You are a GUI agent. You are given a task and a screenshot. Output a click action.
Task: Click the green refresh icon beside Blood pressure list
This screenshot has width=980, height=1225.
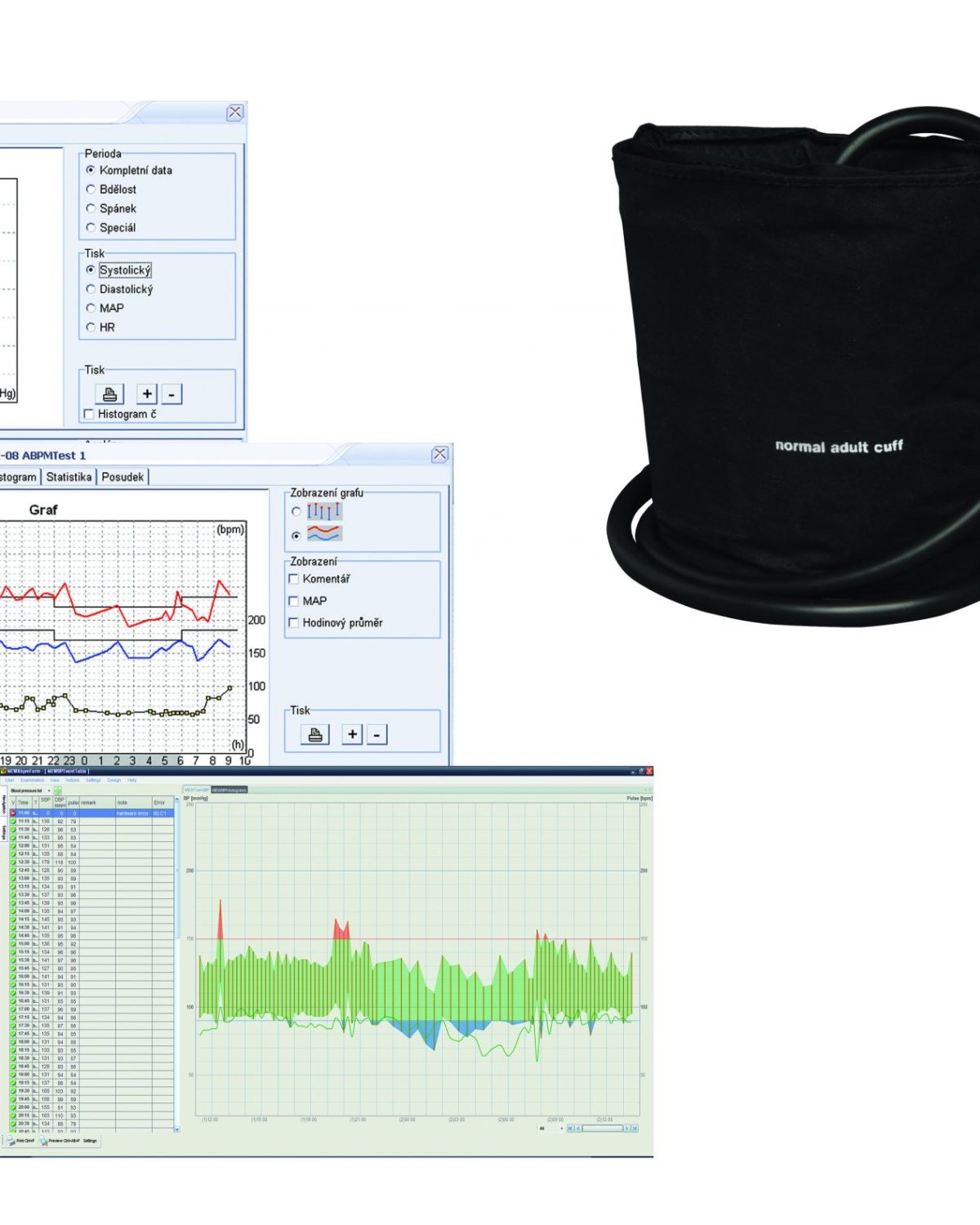(58, 791)
